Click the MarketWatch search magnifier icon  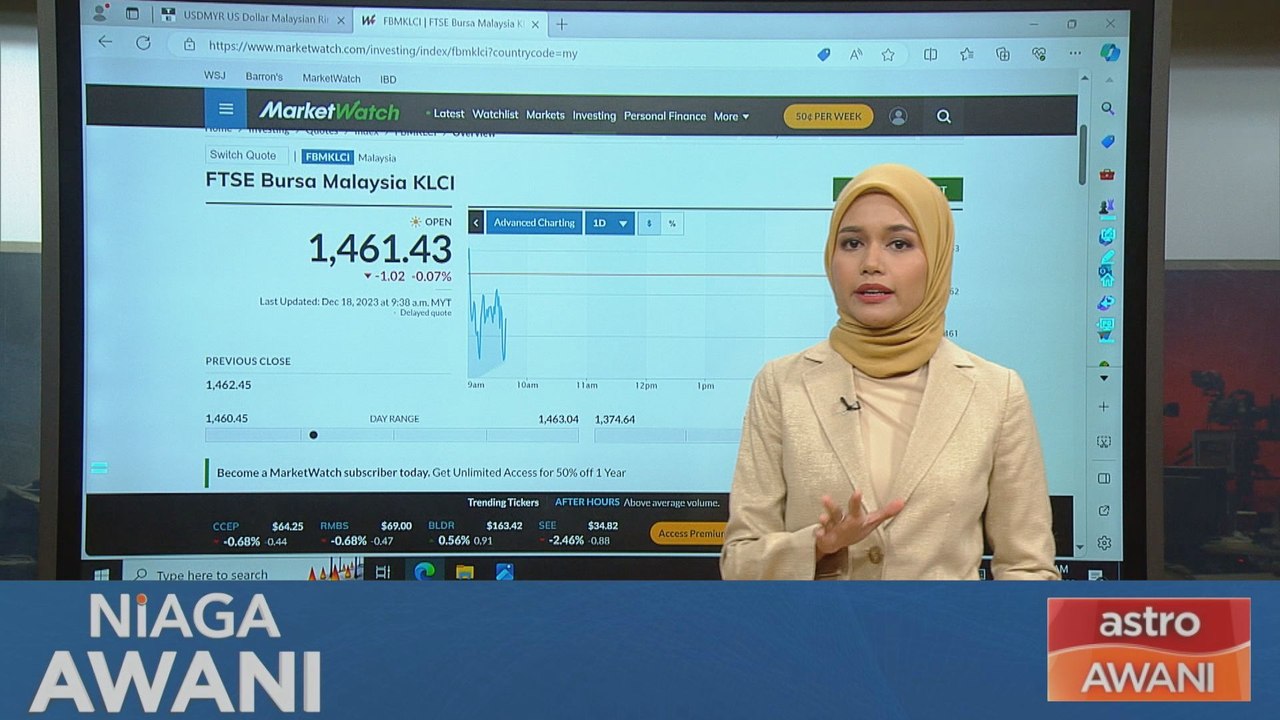click(x=943, y=116)
